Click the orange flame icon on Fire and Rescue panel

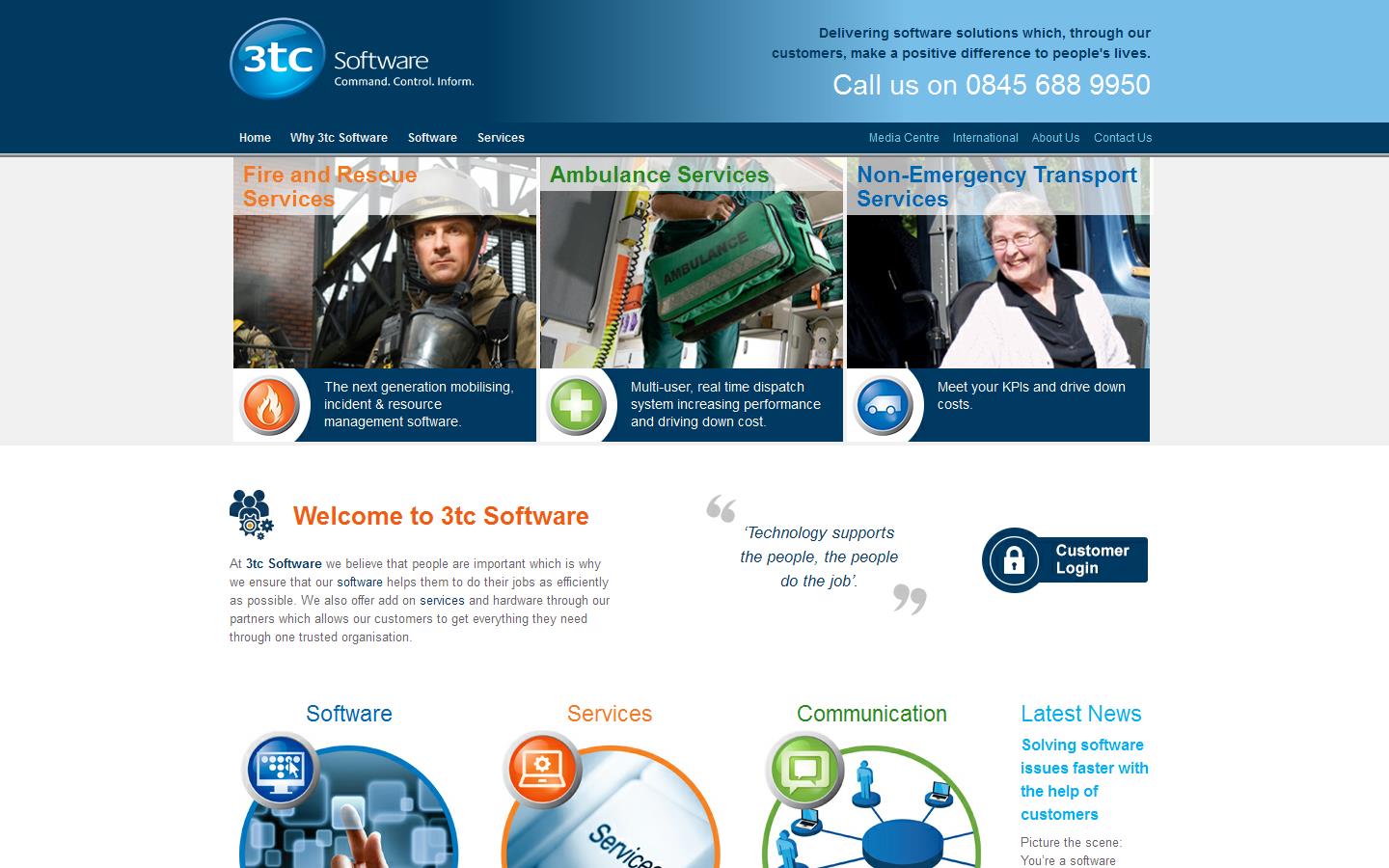tap(267, 404)
